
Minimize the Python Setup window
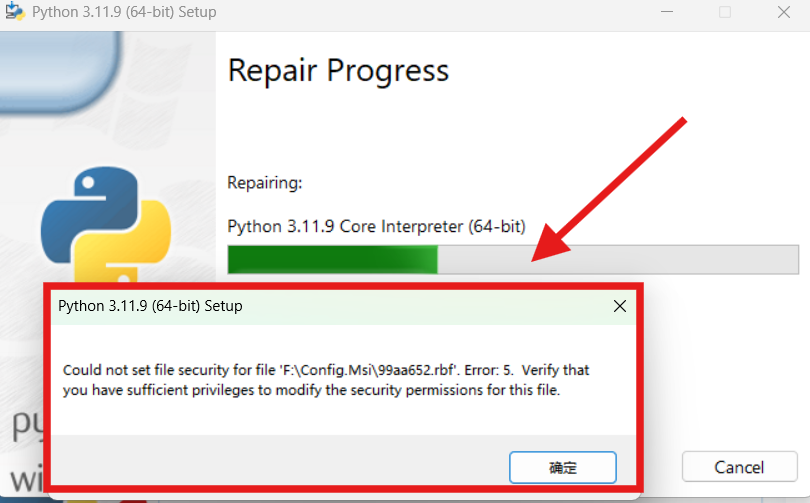667,12
